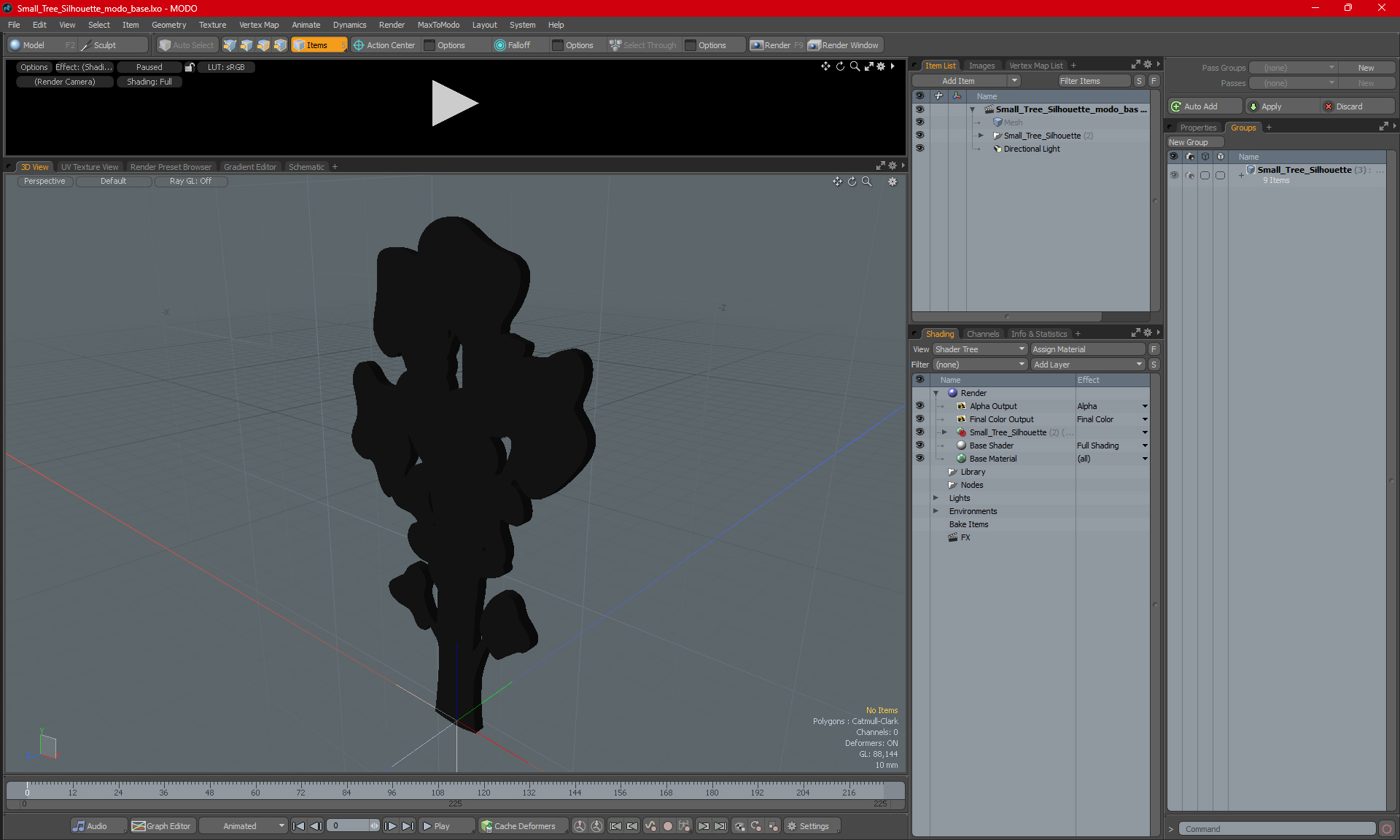Open Alpha effect dropdown for Alpha Output

tap(1145, 406)
